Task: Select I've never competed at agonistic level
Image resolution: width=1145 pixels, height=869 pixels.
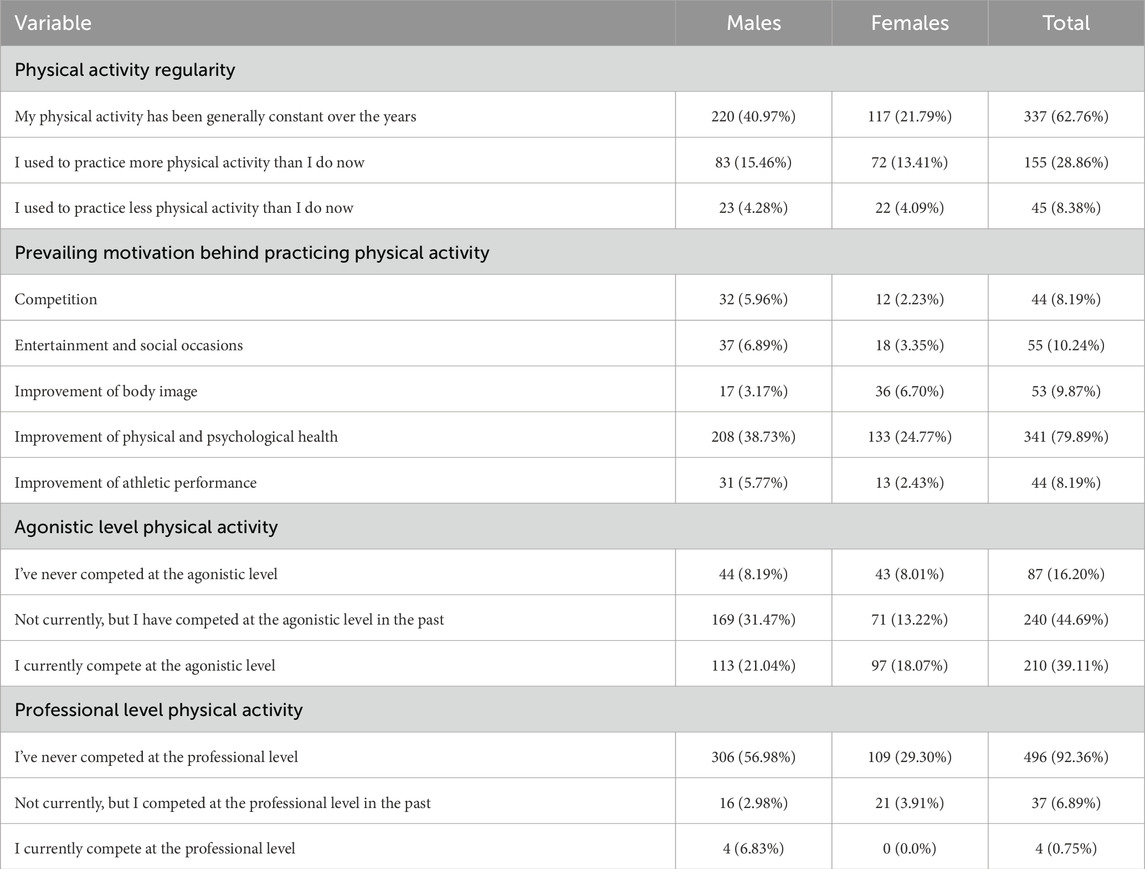Action: coord(146,574)
